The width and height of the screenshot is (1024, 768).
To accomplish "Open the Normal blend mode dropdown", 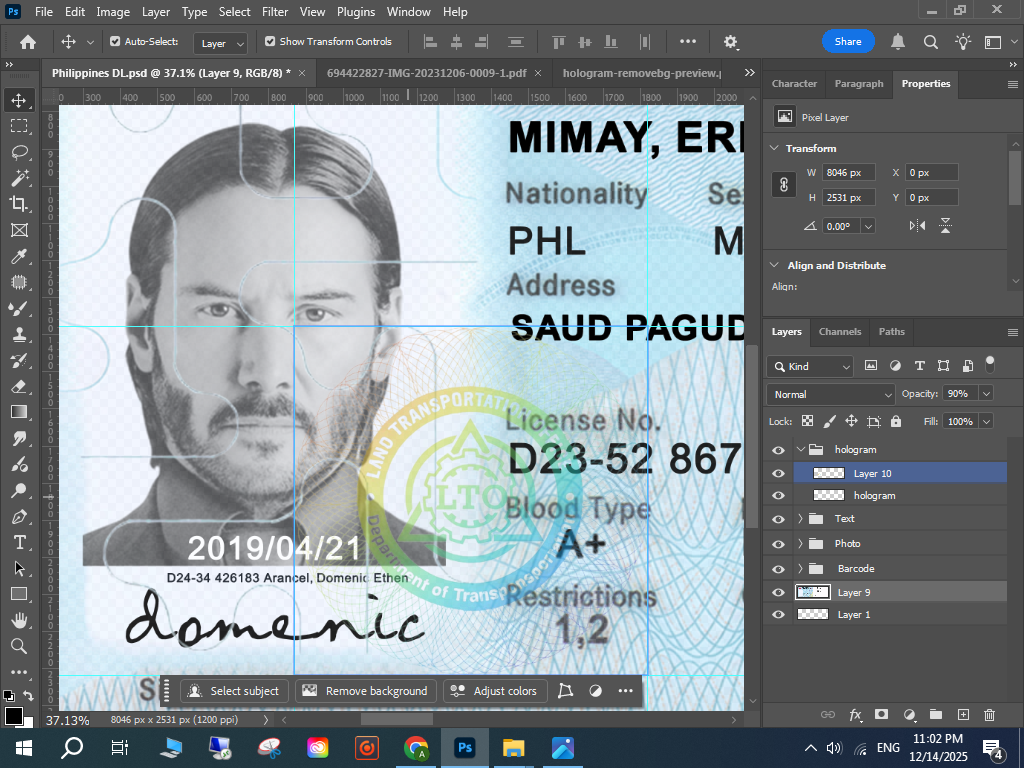I will pos(830,394).
